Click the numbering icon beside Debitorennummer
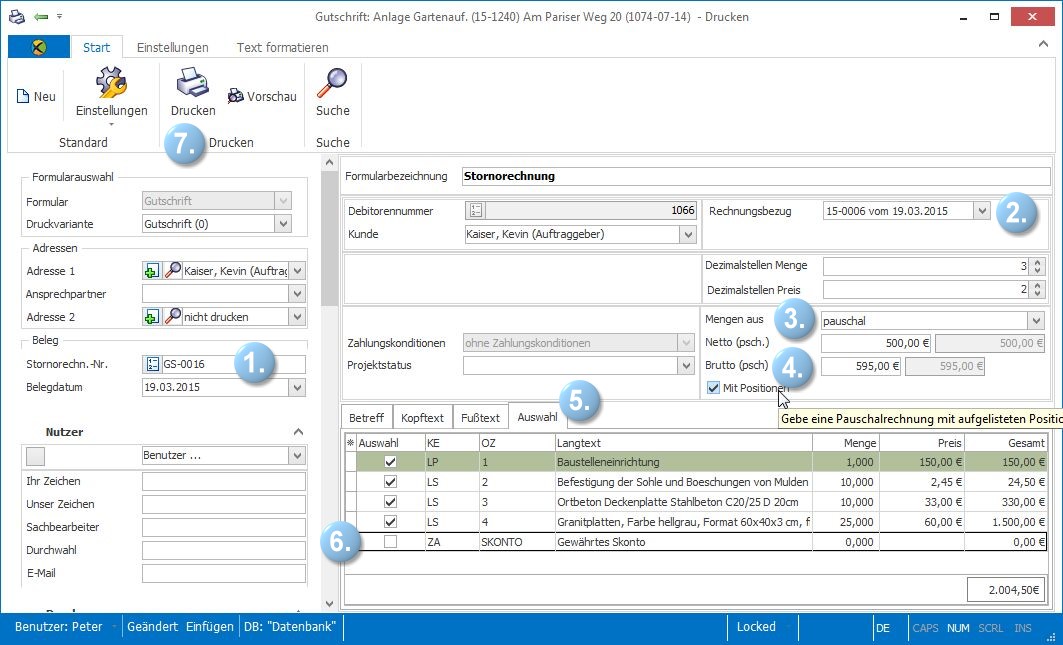1063x645 pixels. click(475, 211)
